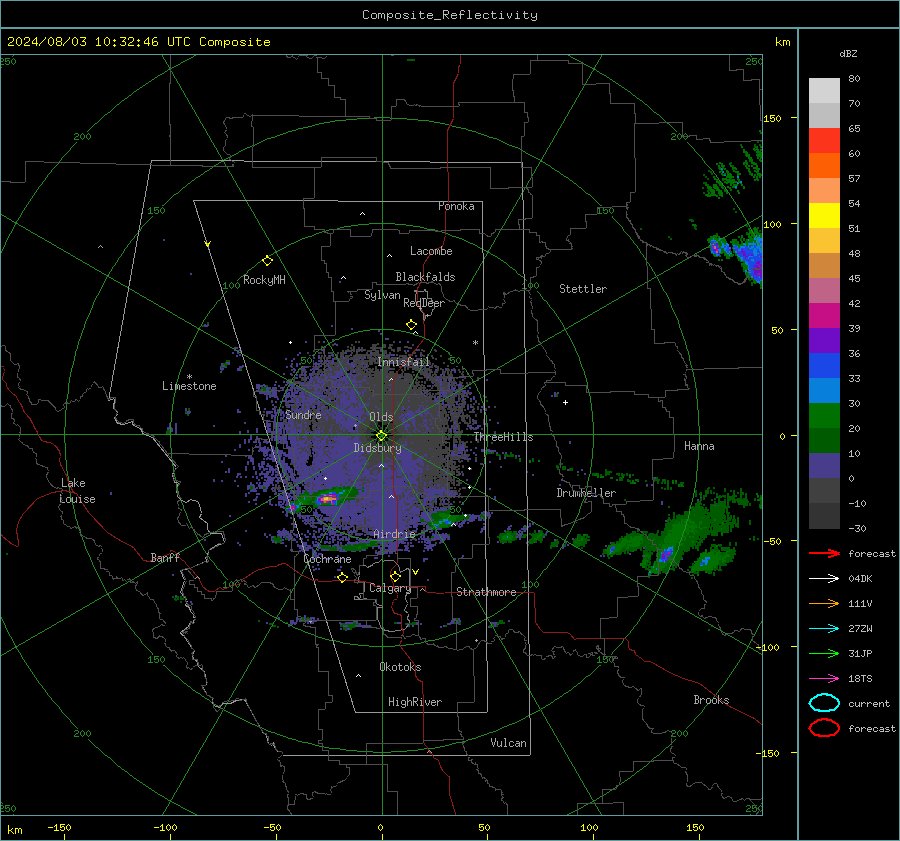This screenshot has width=900, height=841.
Task: Click the Banff label
Action: tap(165, 558)
